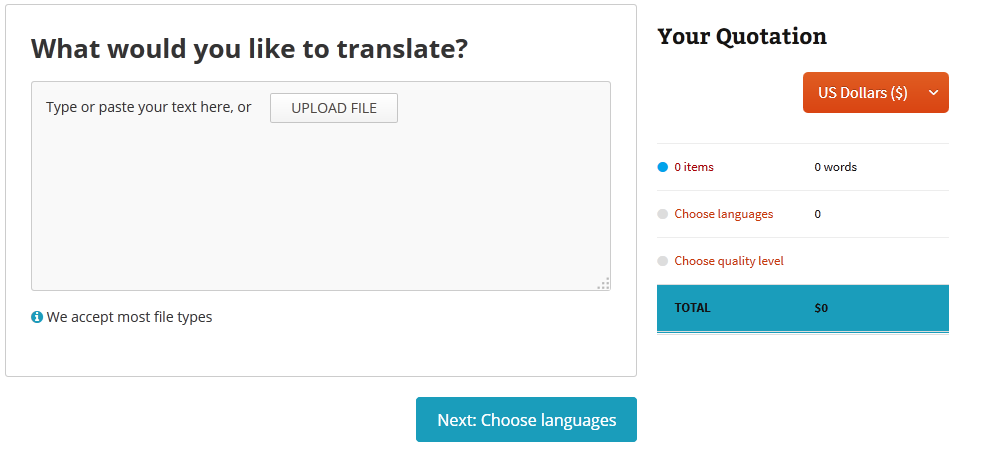Click the TOTAL label in quotation summary
983x457 pixels.
coord(692,308)
